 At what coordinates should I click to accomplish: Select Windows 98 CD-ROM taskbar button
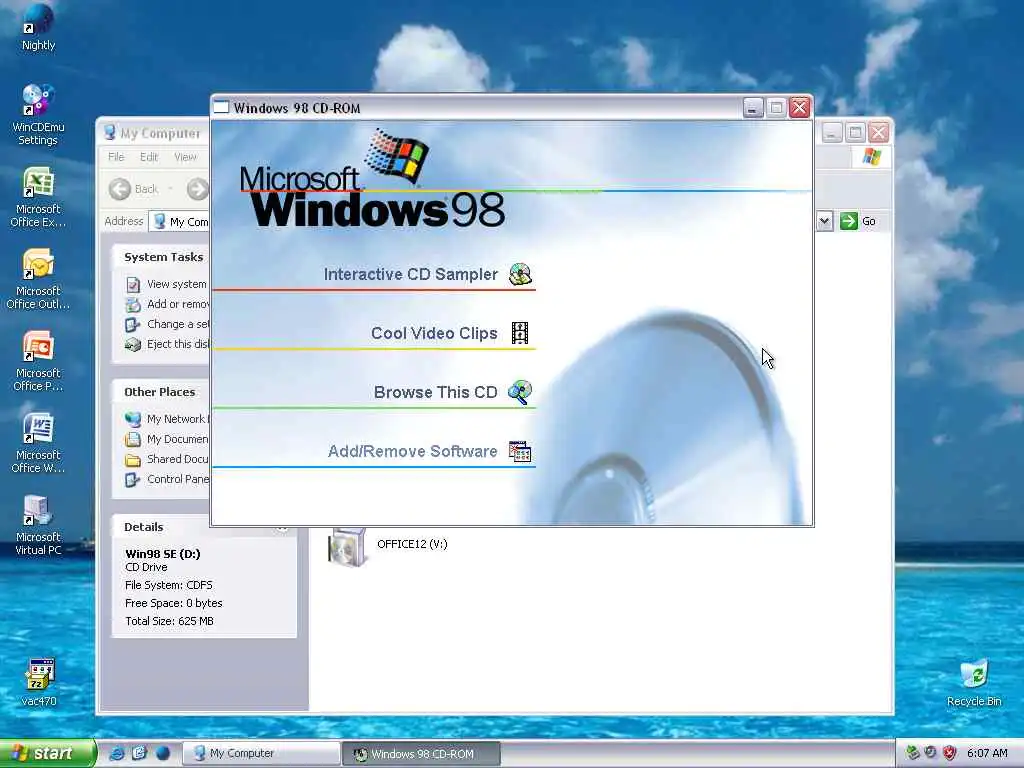coord(421,754)
